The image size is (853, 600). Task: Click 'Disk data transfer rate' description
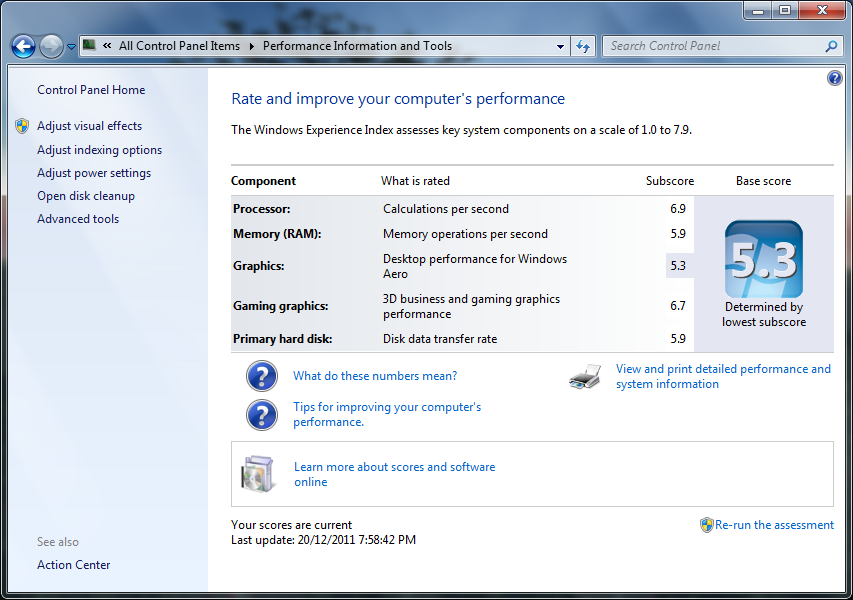(x=440, y=339)
